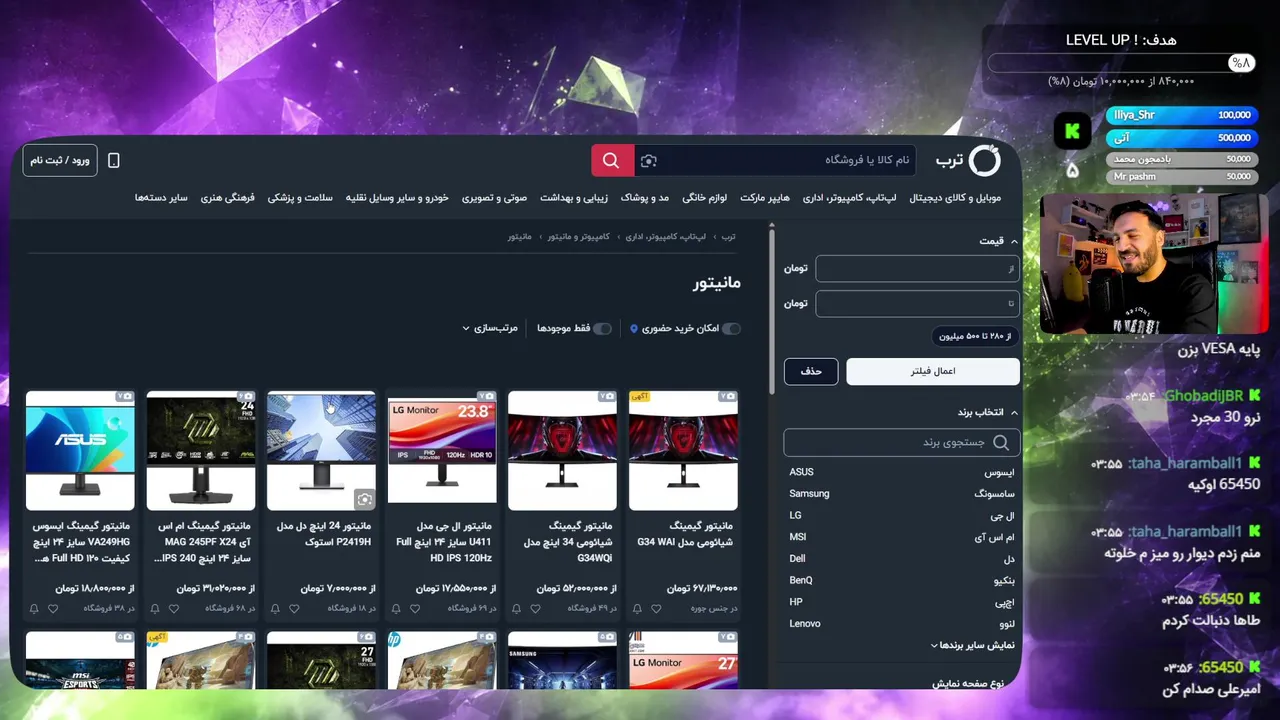Click the red search magnifier button
The height and width of the screenshot is (720, 1280).
pyautogui.click(x=612, y=160)
